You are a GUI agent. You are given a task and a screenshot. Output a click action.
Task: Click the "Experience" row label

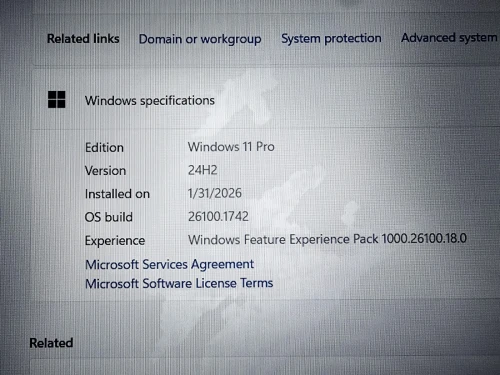click(115, 241)
